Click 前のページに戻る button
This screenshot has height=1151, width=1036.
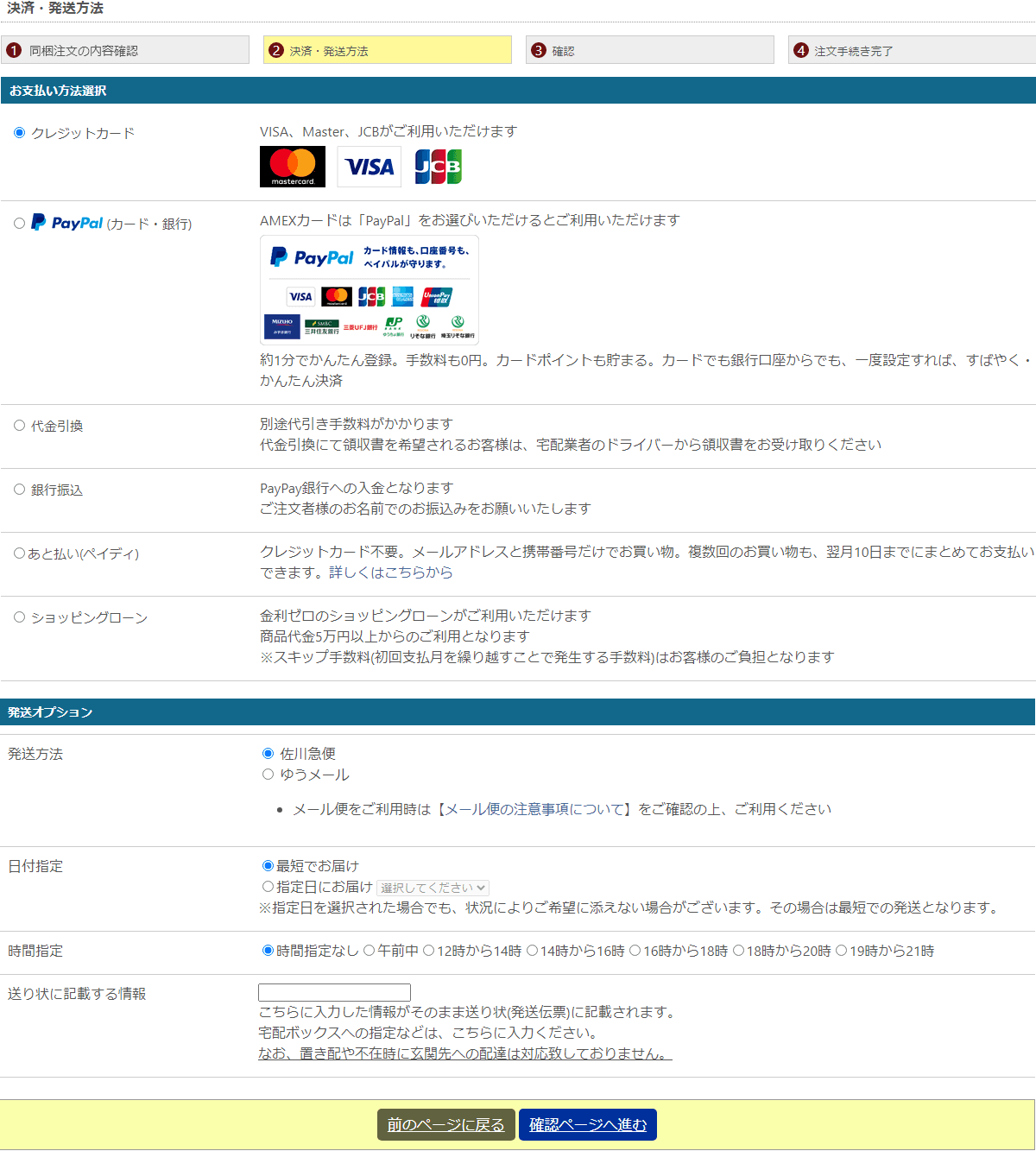click(445, 1125)
